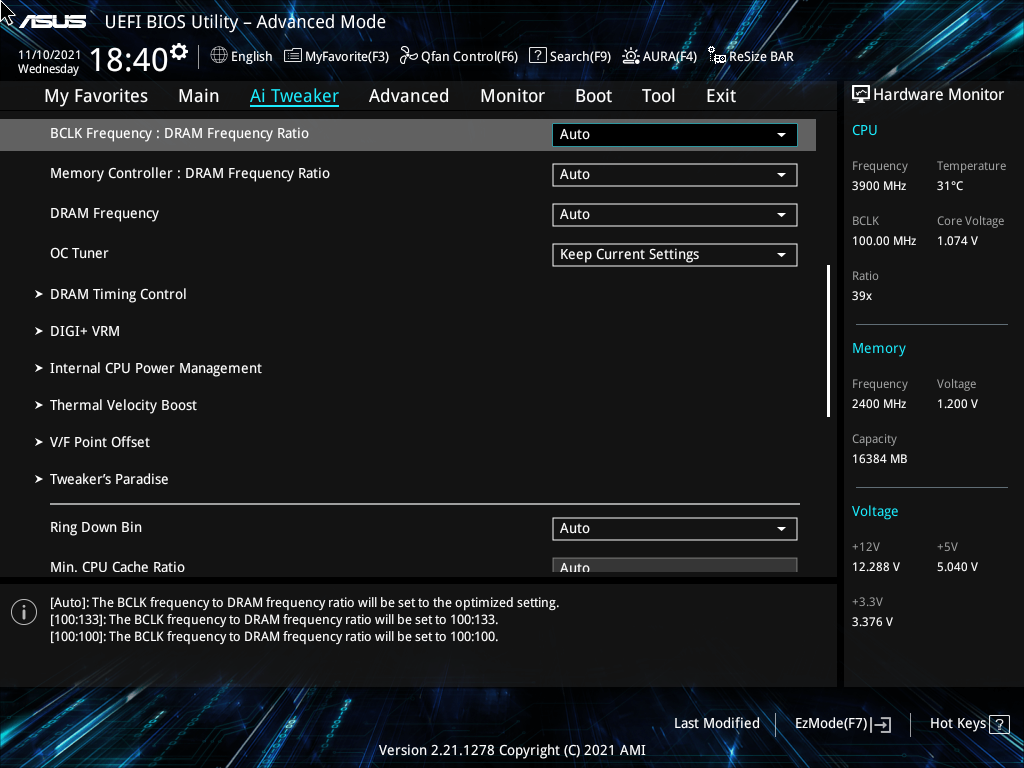The image size is (1024, 768).
Task: Switch to the Main tab
Action: pyautogui.click(x=199, y=96)
